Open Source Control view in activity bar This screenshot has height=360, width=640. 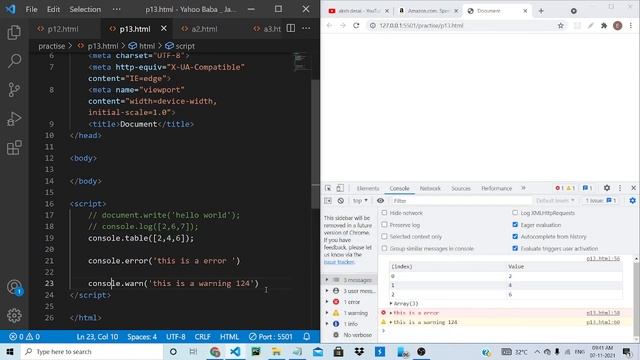[14, 90]
